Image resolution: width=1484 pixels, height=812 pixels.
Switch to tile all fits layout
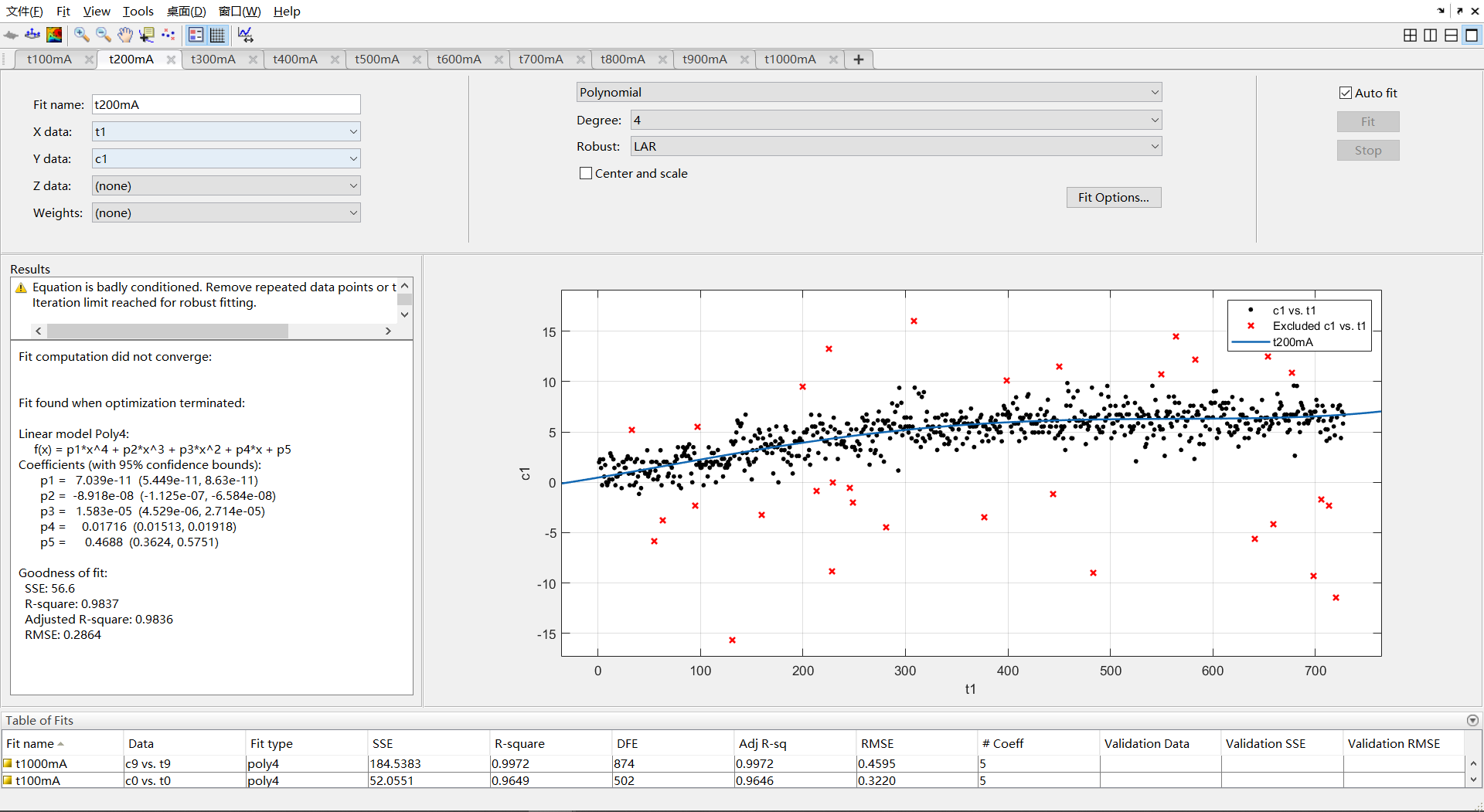1410,35
